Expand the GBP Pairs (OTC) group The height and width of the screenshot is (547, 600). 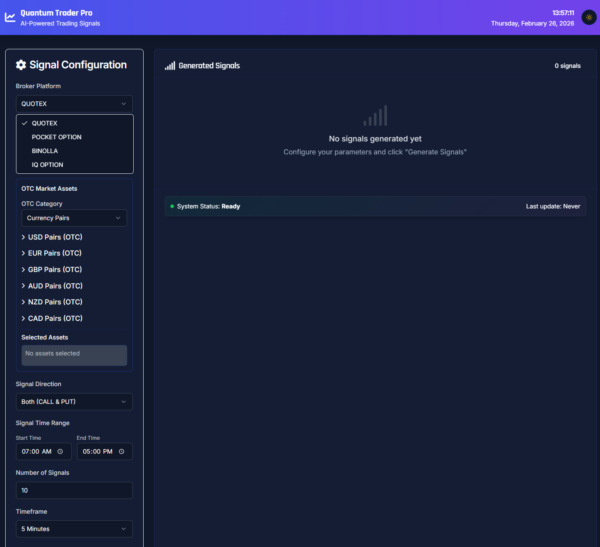coord(55,270)
